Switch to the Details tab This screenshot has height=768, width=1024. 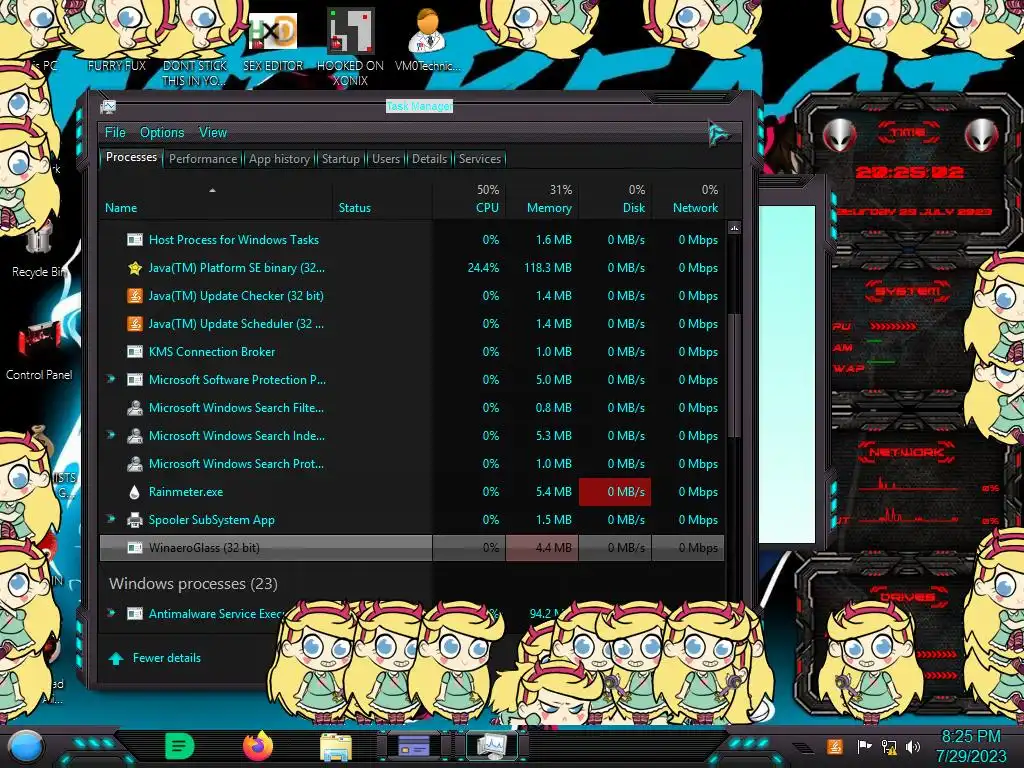429,159
